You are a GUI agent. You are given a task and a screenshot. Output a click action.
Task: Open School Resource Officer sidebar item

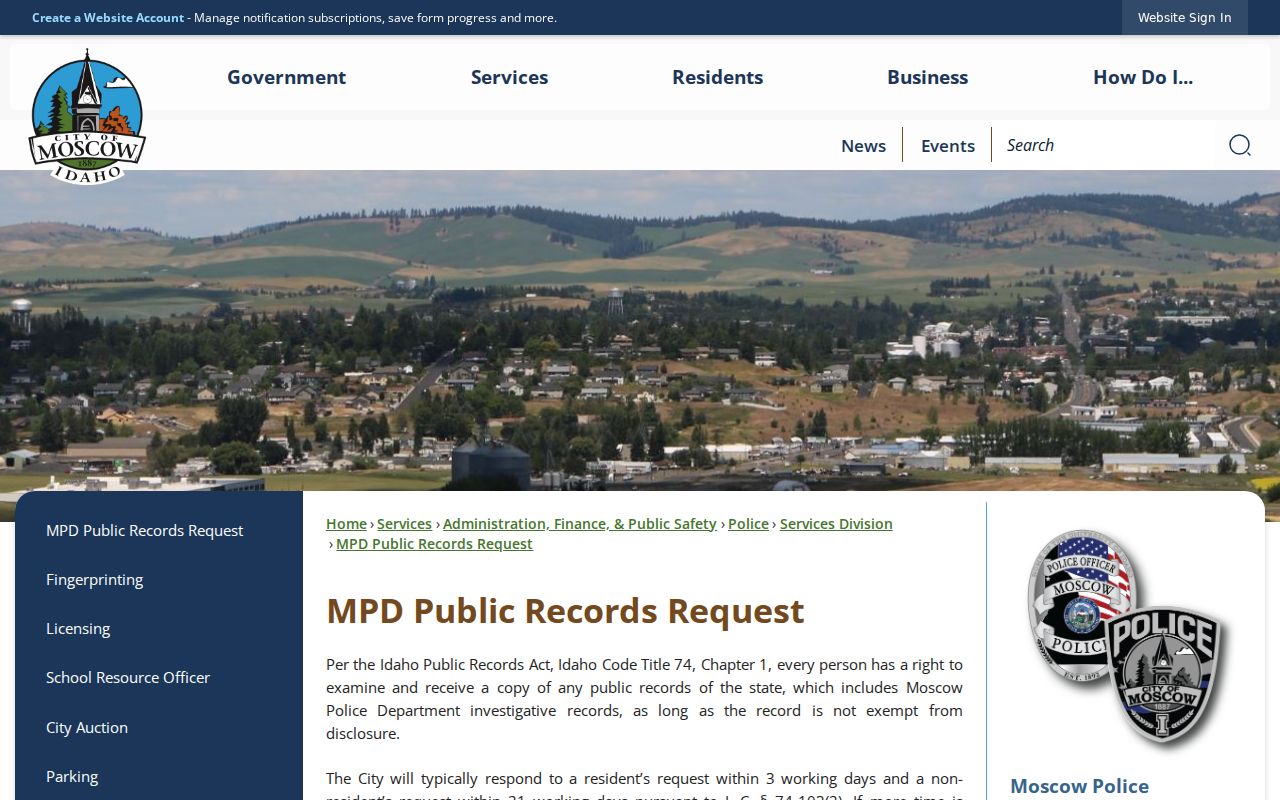click(158, 677)
